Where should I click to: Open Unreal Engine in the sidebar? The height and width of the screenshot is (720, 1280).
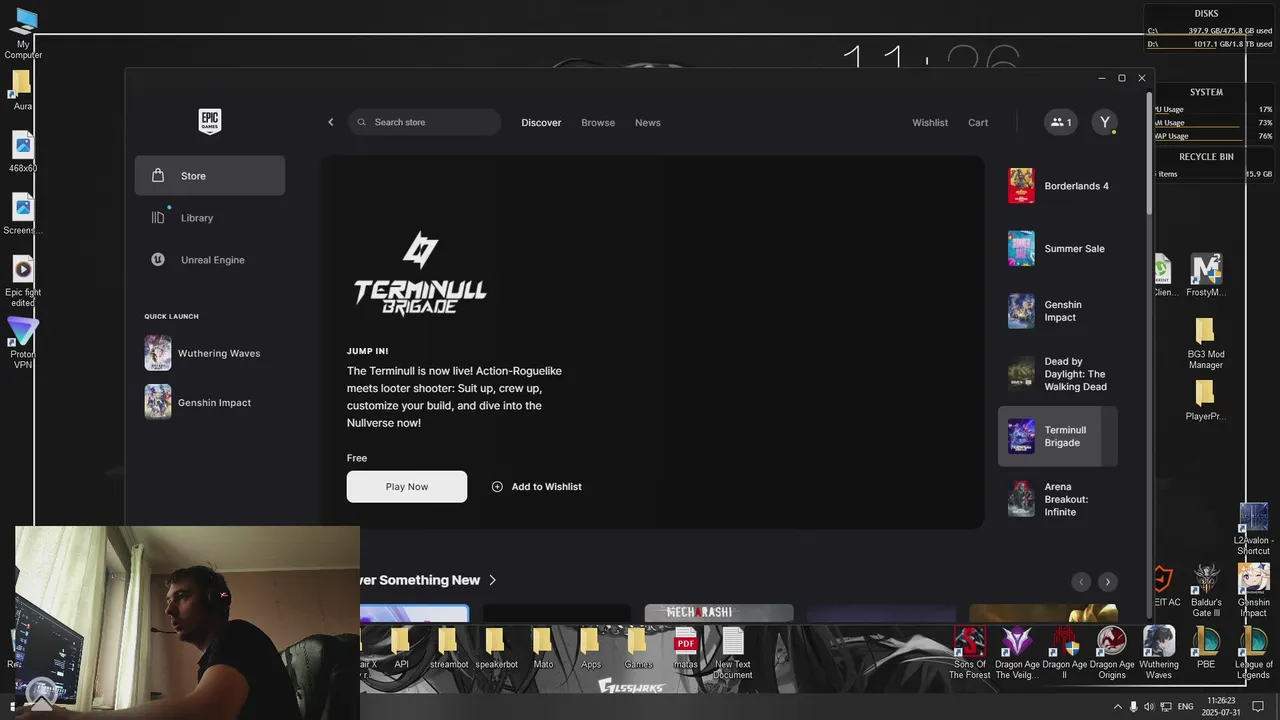pyautogui.click(x=210, y=260)
